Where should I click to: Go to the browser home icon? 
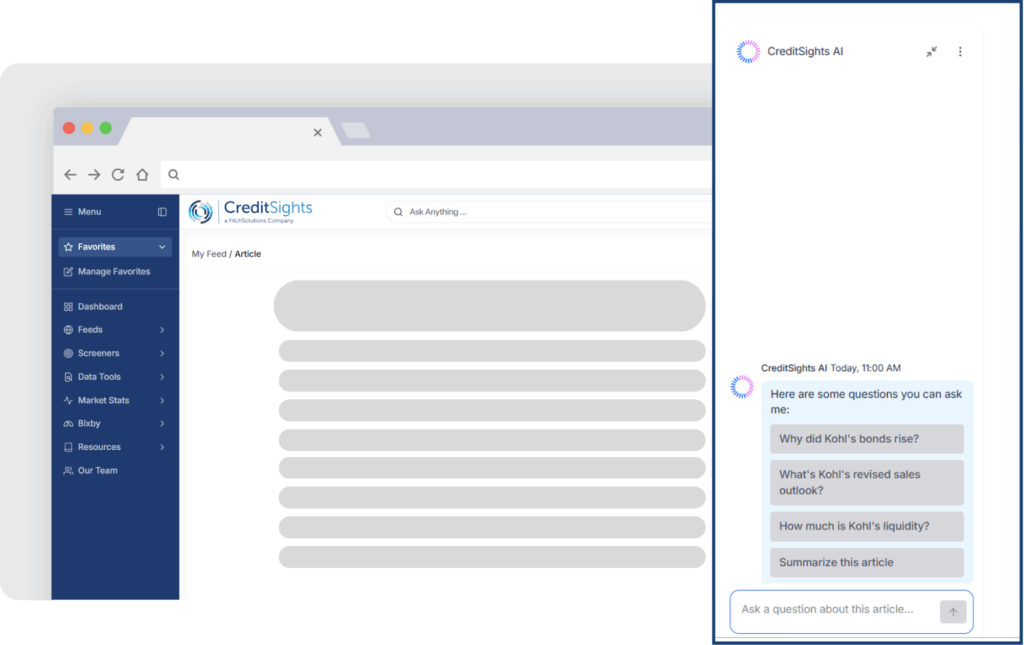142,174
